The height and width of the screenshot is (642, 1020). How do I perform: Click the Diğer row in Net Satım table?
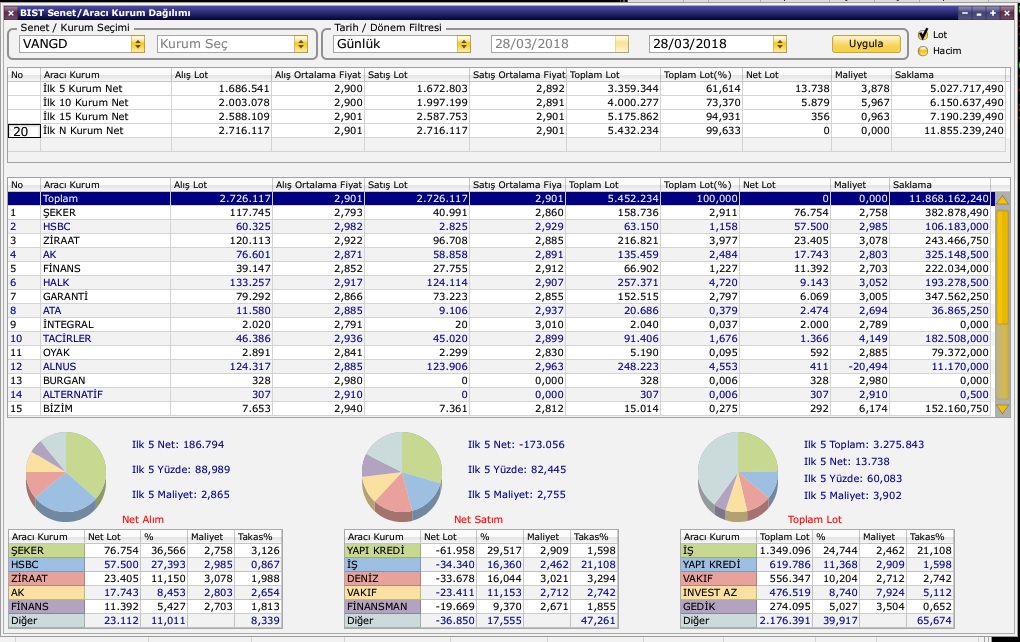[x=481, y=621]
